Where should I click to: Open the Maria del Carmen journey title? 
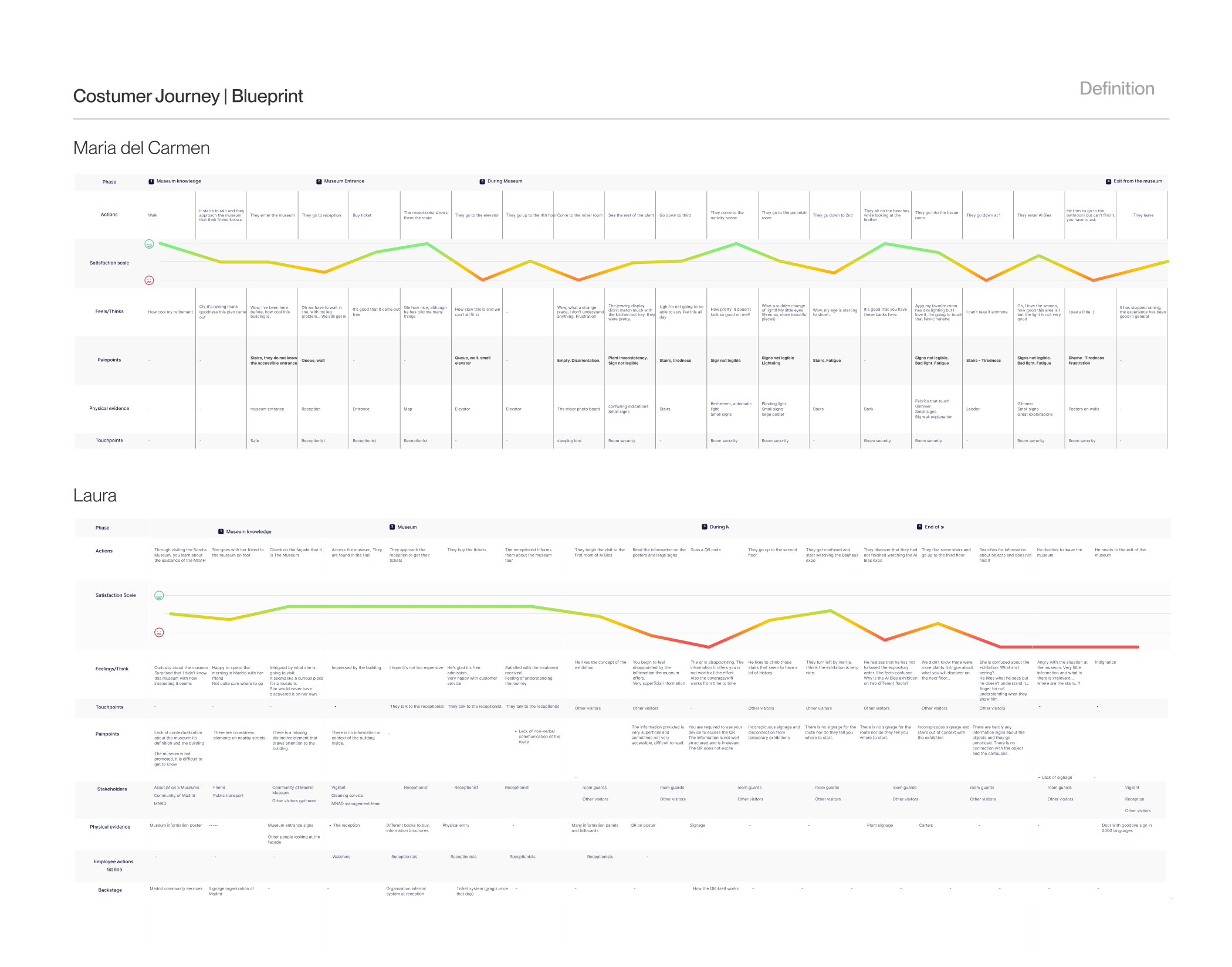click(x=141, y=148)
